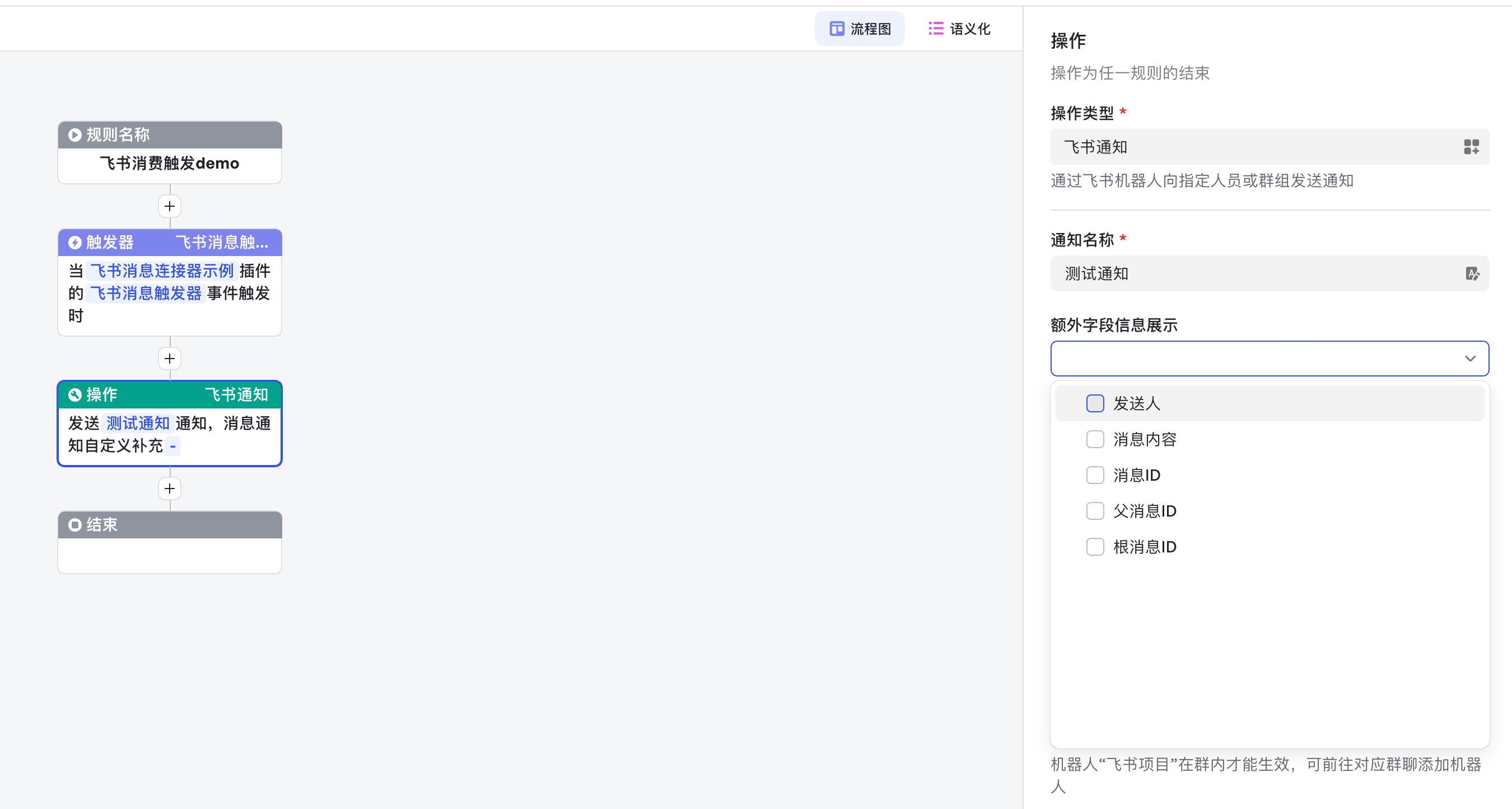Screen dimensions: 1512x809
Task: Check the 父消息ID checkbox
Action: [1095, 511]
